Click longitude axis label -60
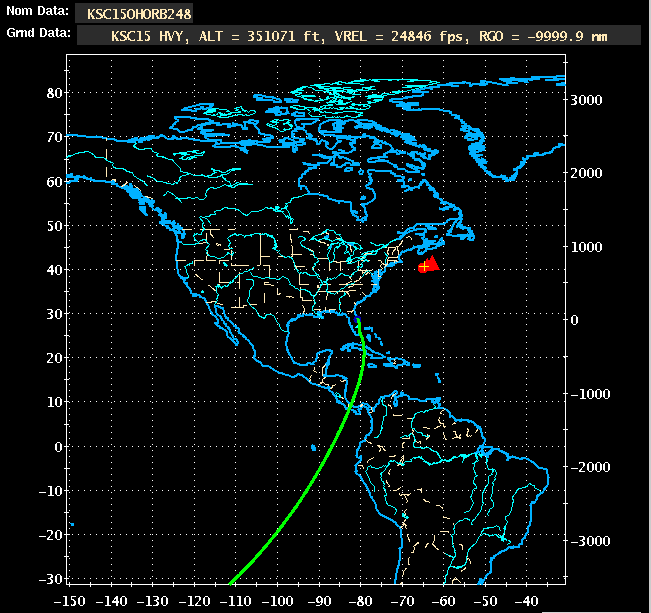This screenshot has height=613, width=651. point(444,601)
